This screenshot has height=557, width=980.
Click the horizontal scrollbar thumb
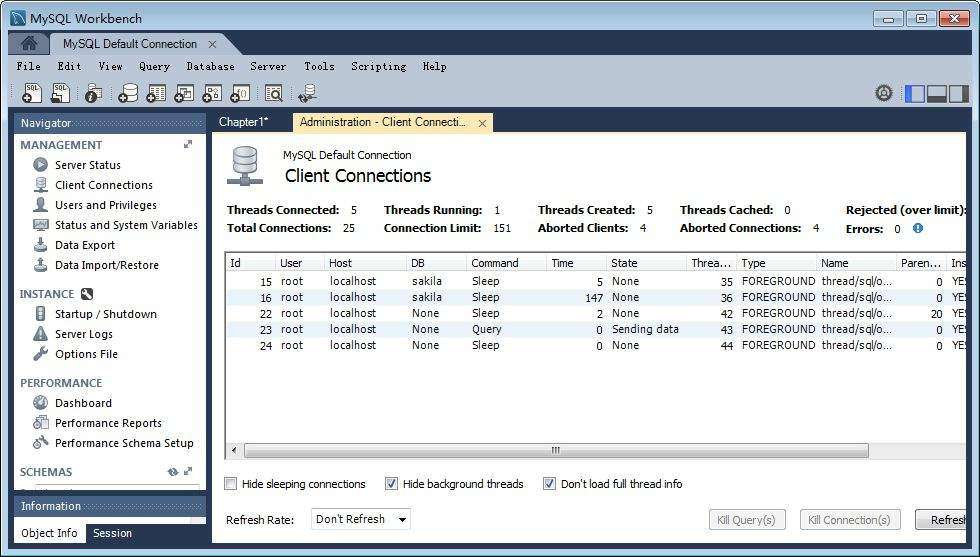pos(556,450)
